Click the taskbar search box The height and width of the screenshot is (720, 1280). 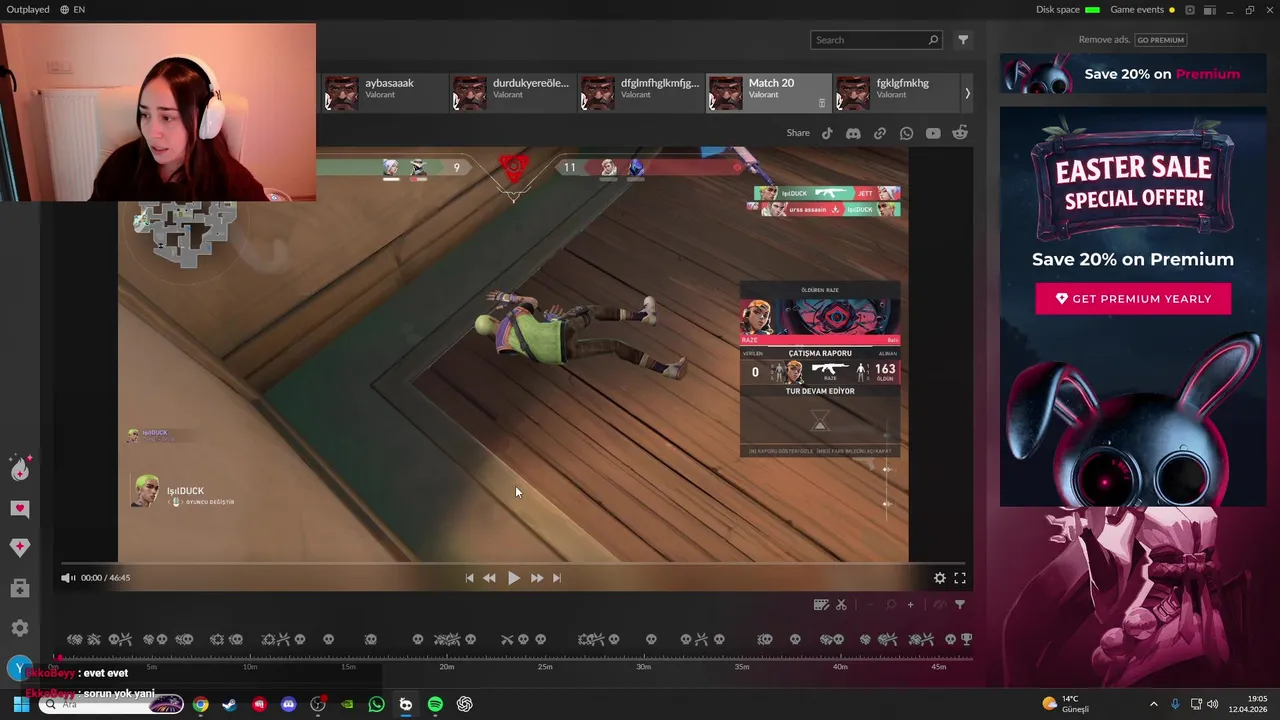tap(112, 704)
